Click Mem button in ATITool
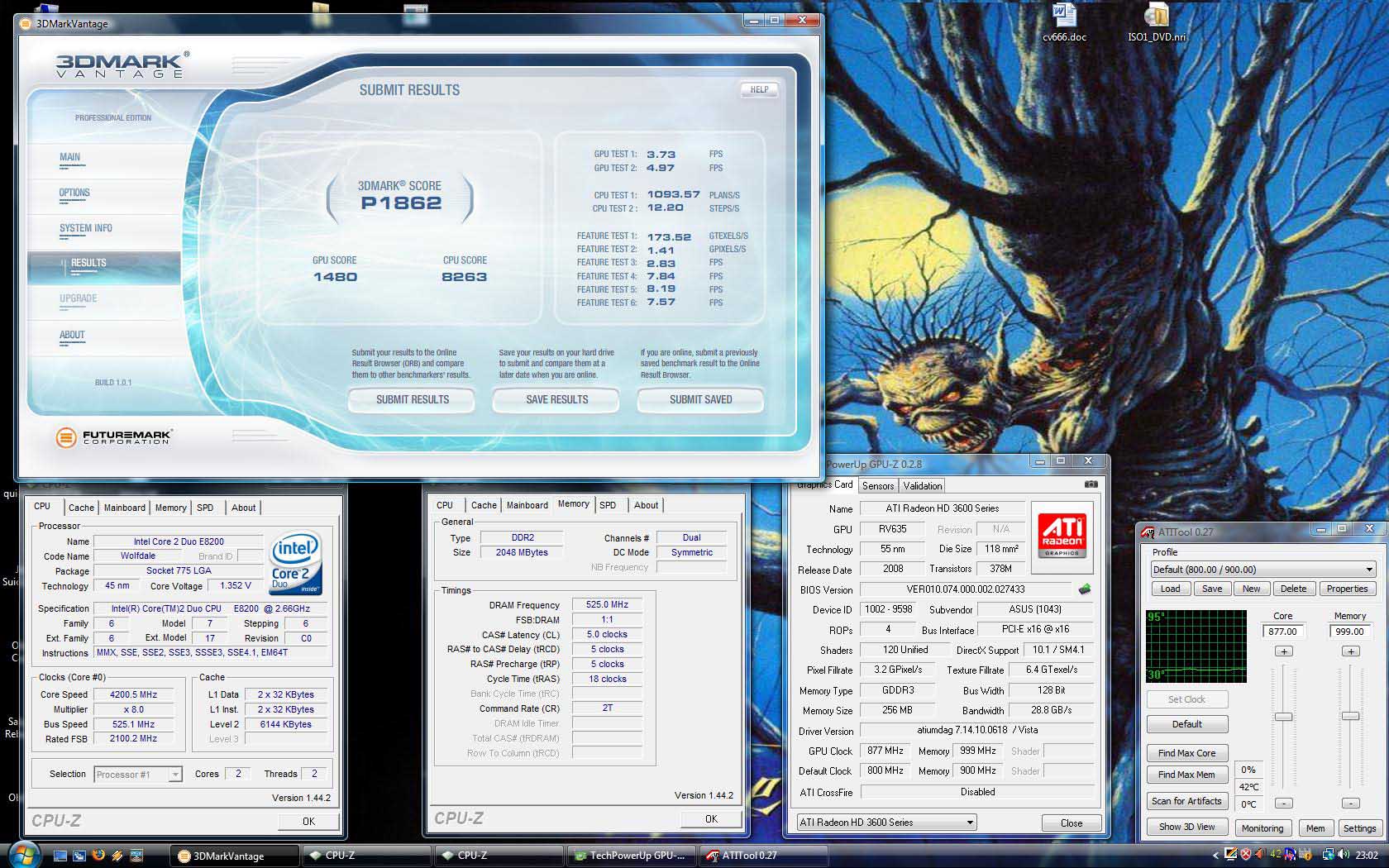Screen dimensions: 1389x868 [1315, 828]
